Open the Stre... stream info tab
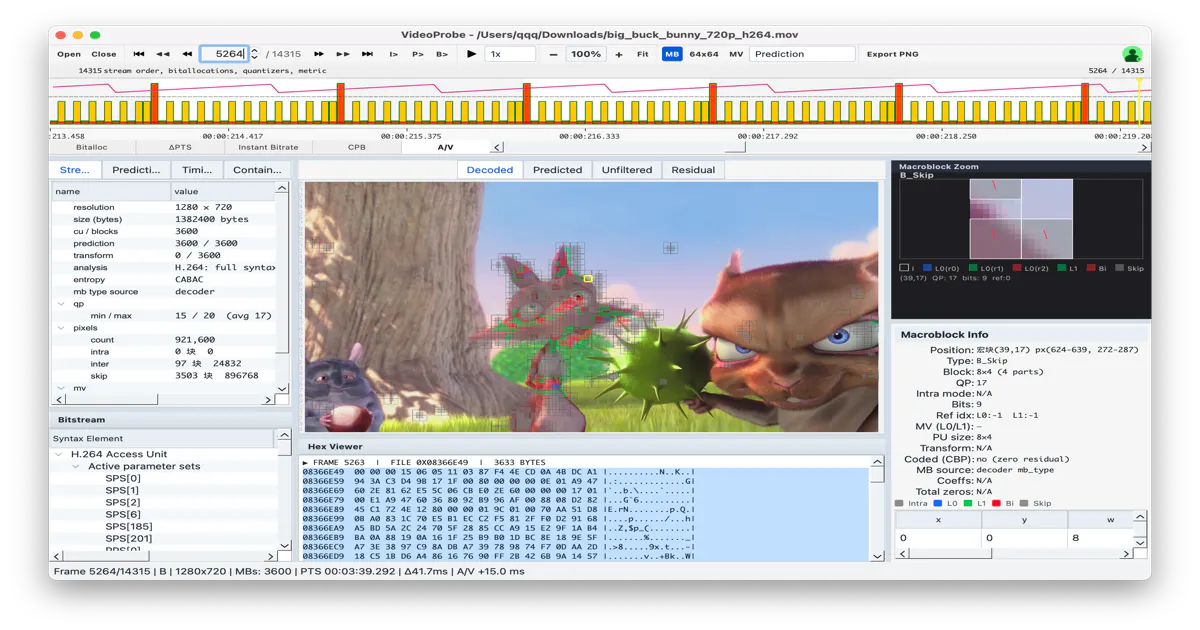 coord(75,170)
